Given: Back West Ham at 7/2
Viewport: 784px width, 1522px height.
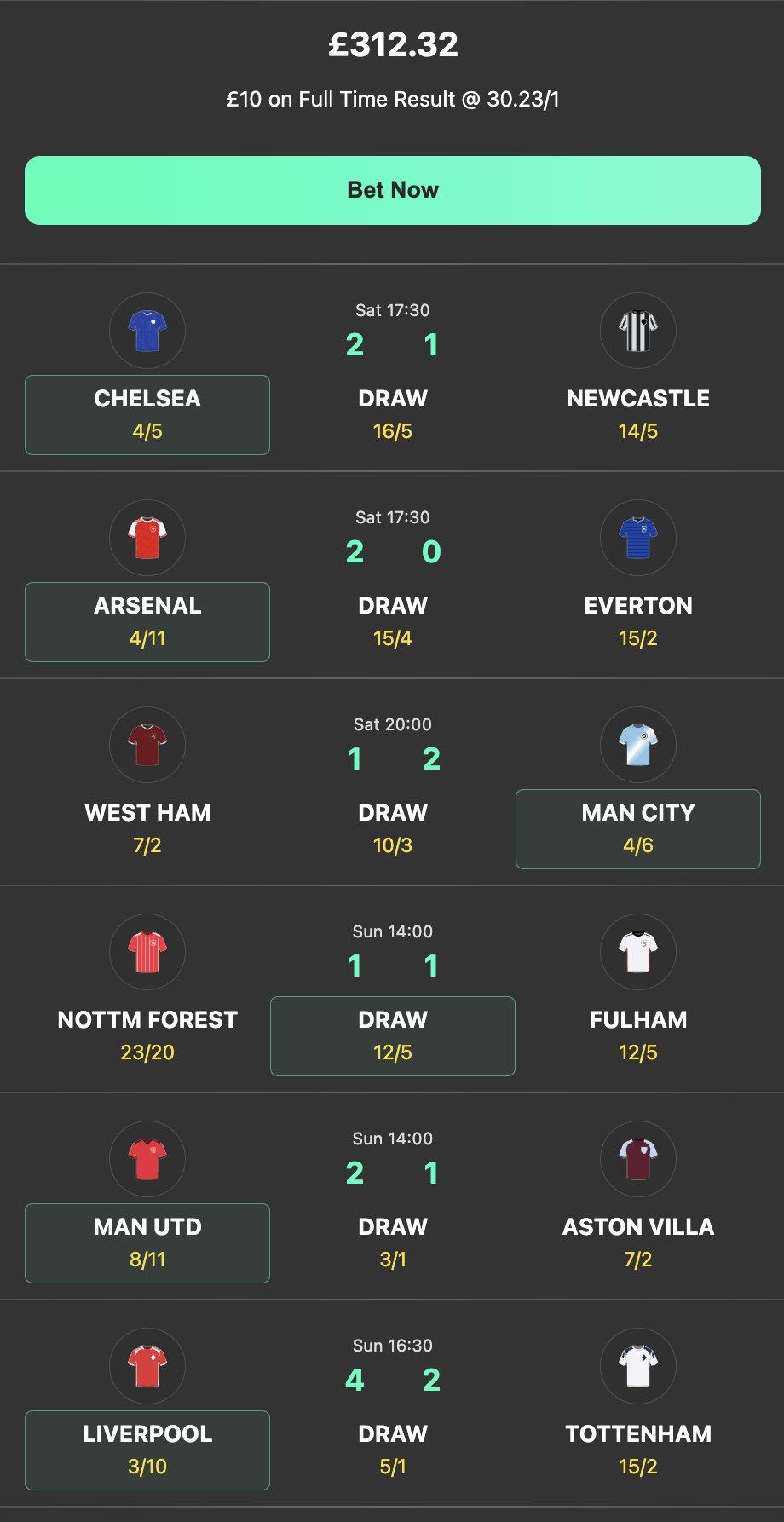Looking at the screenshot, I should [x=147, y=829].
